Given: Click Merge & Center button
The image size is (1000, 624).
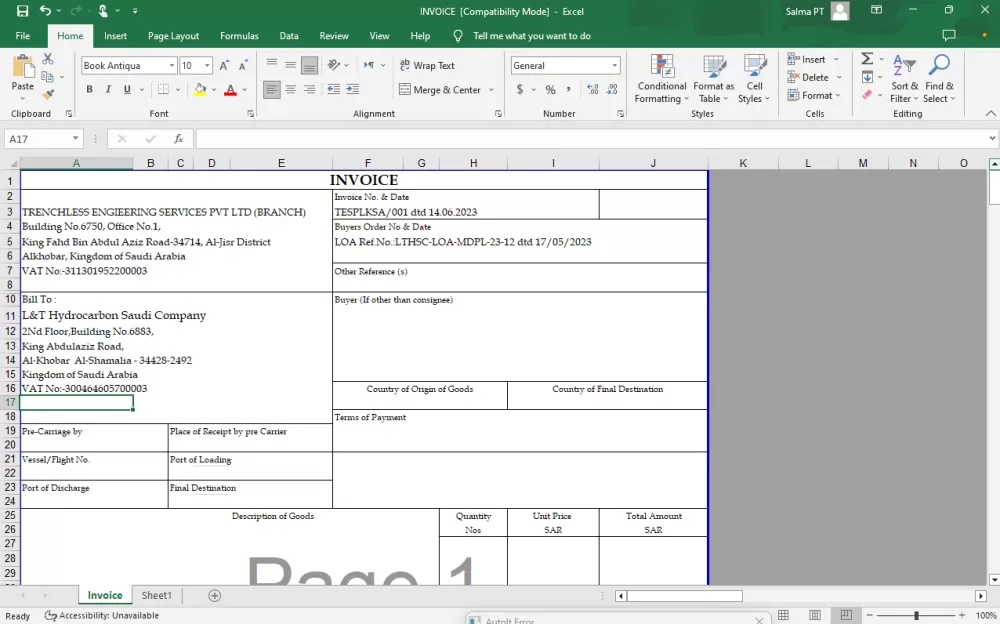Looking at the screenshot, I should tap(440, 90).
